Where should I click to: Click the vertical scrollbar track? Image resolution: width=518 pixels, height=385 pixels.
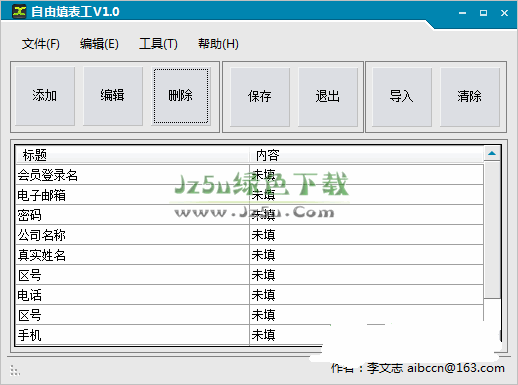point(492,230)
